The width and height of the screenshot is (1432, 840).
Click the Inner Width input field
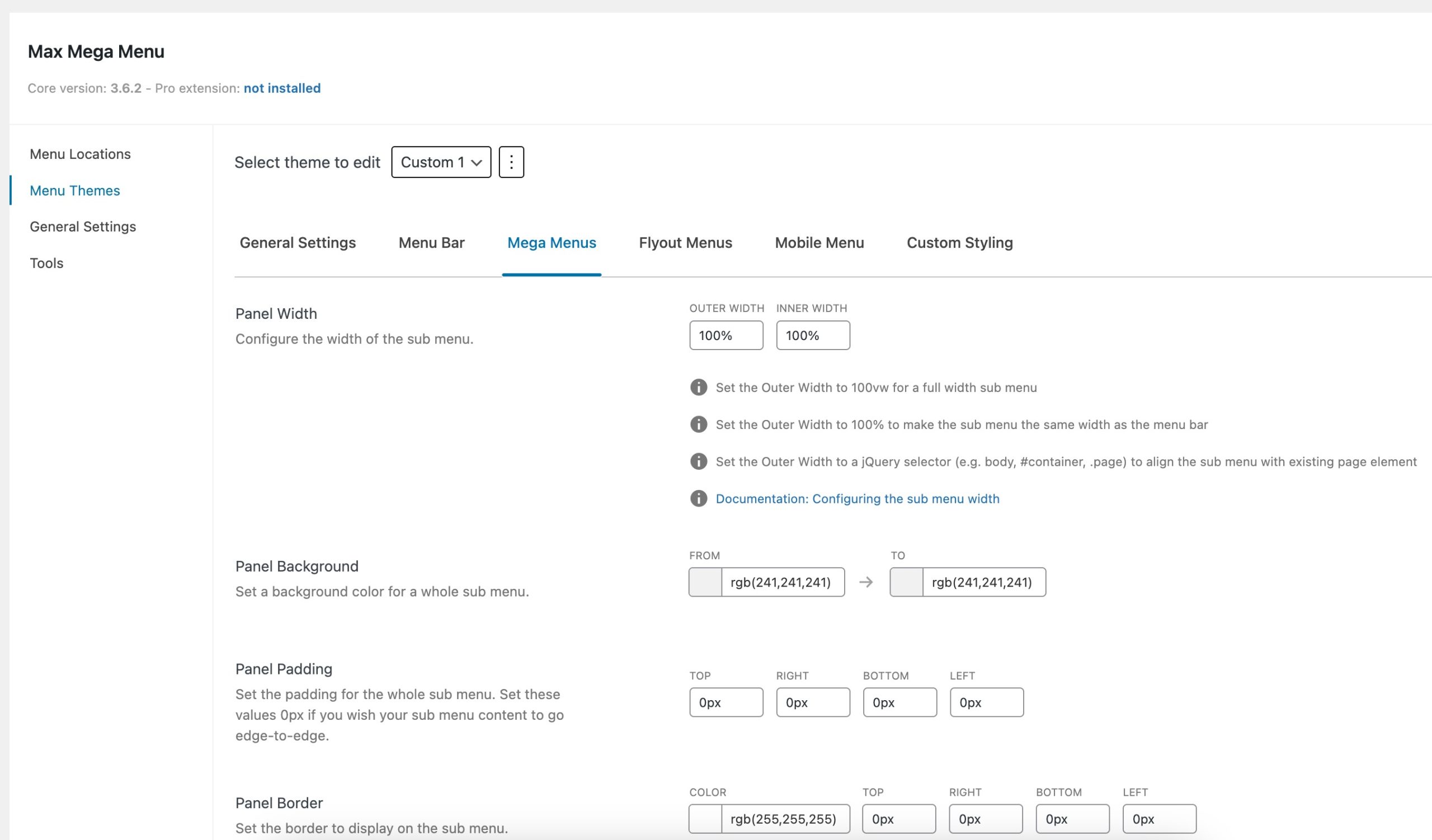coord(813,335)
